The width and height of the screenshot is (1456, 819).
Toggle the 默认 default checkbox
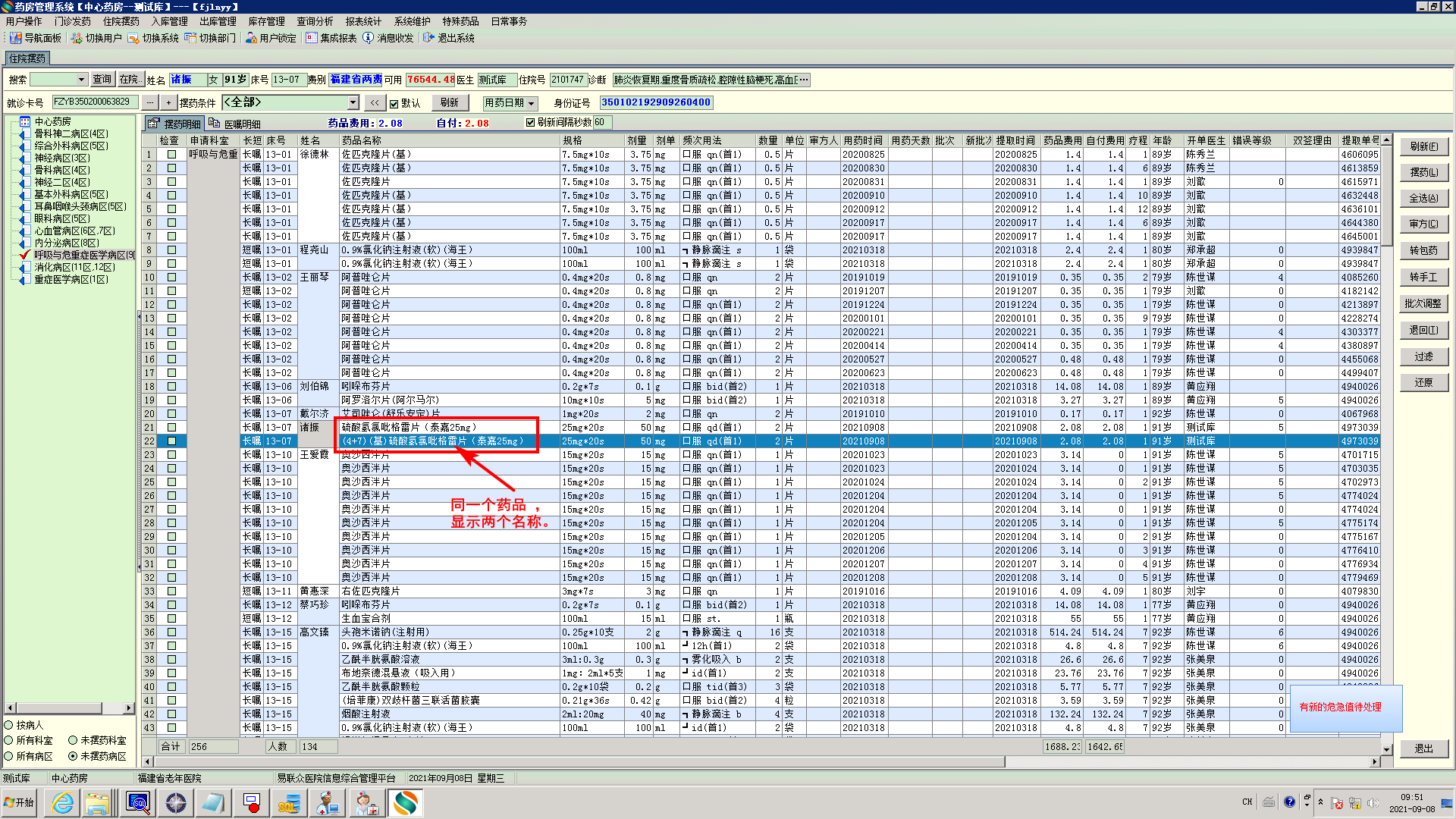point(394,103)
